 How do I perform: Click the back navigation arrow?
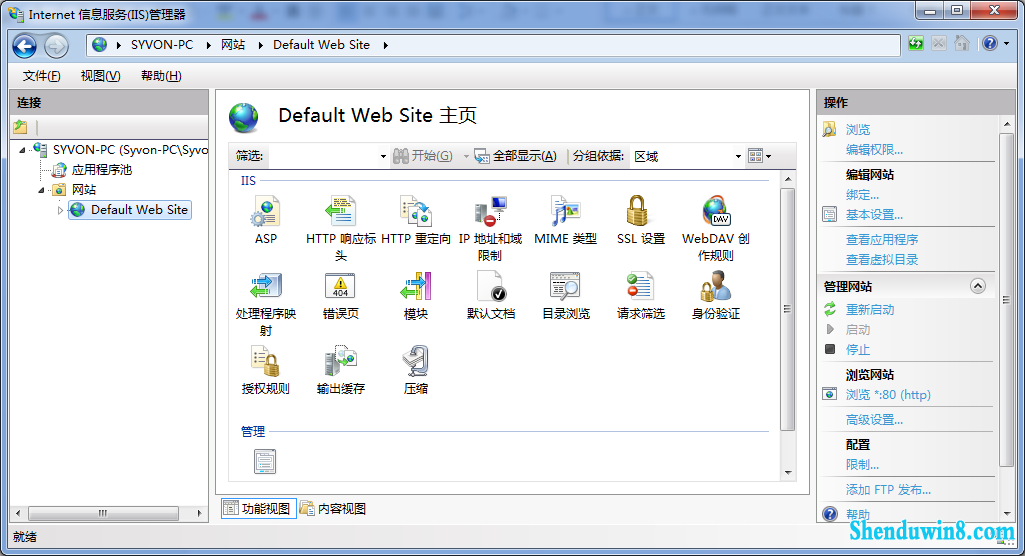pyautogui.click(x=25, y=46)
